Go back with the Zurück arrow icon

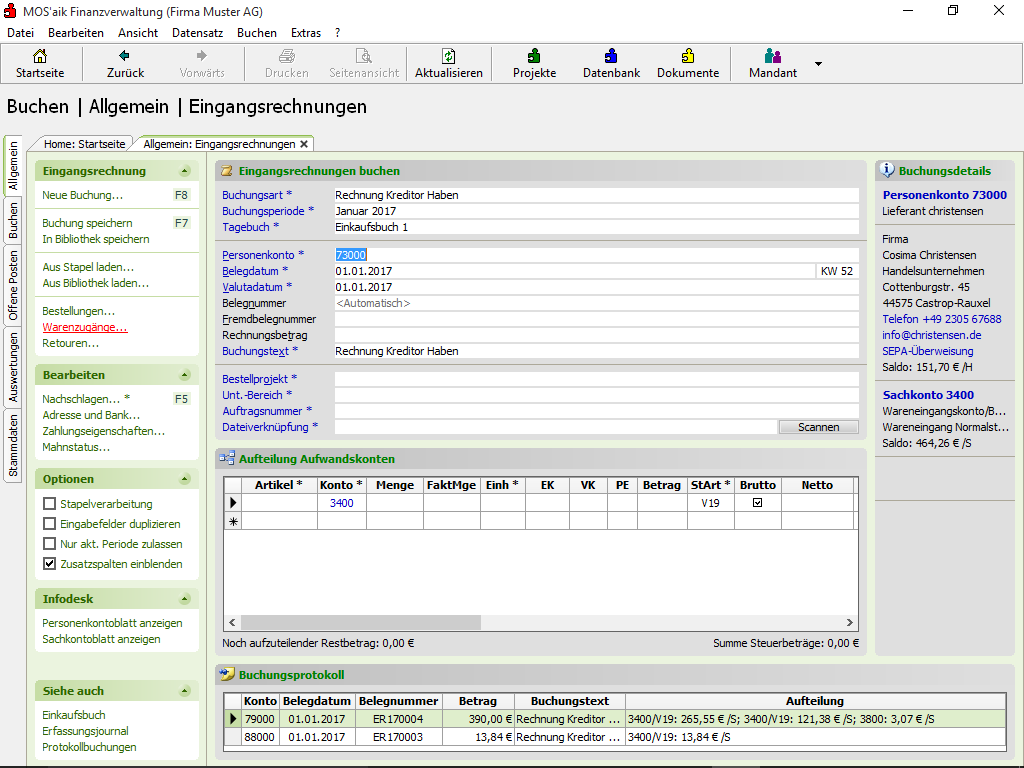coord(125,57)
